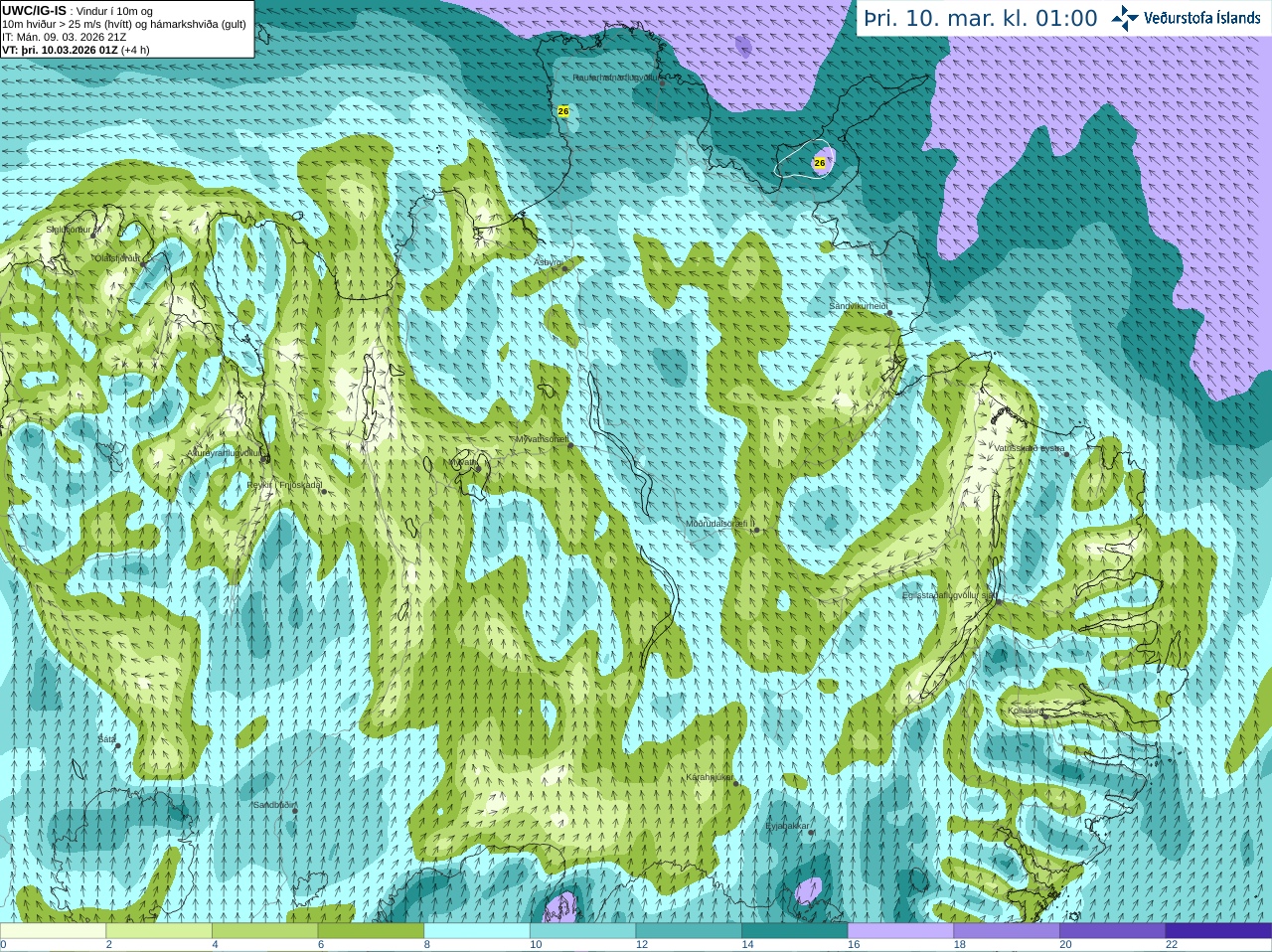Pick the dark indigo 22+ m/s swatch
Viewport: 1272px width, 952px height.
[1218, 931]
